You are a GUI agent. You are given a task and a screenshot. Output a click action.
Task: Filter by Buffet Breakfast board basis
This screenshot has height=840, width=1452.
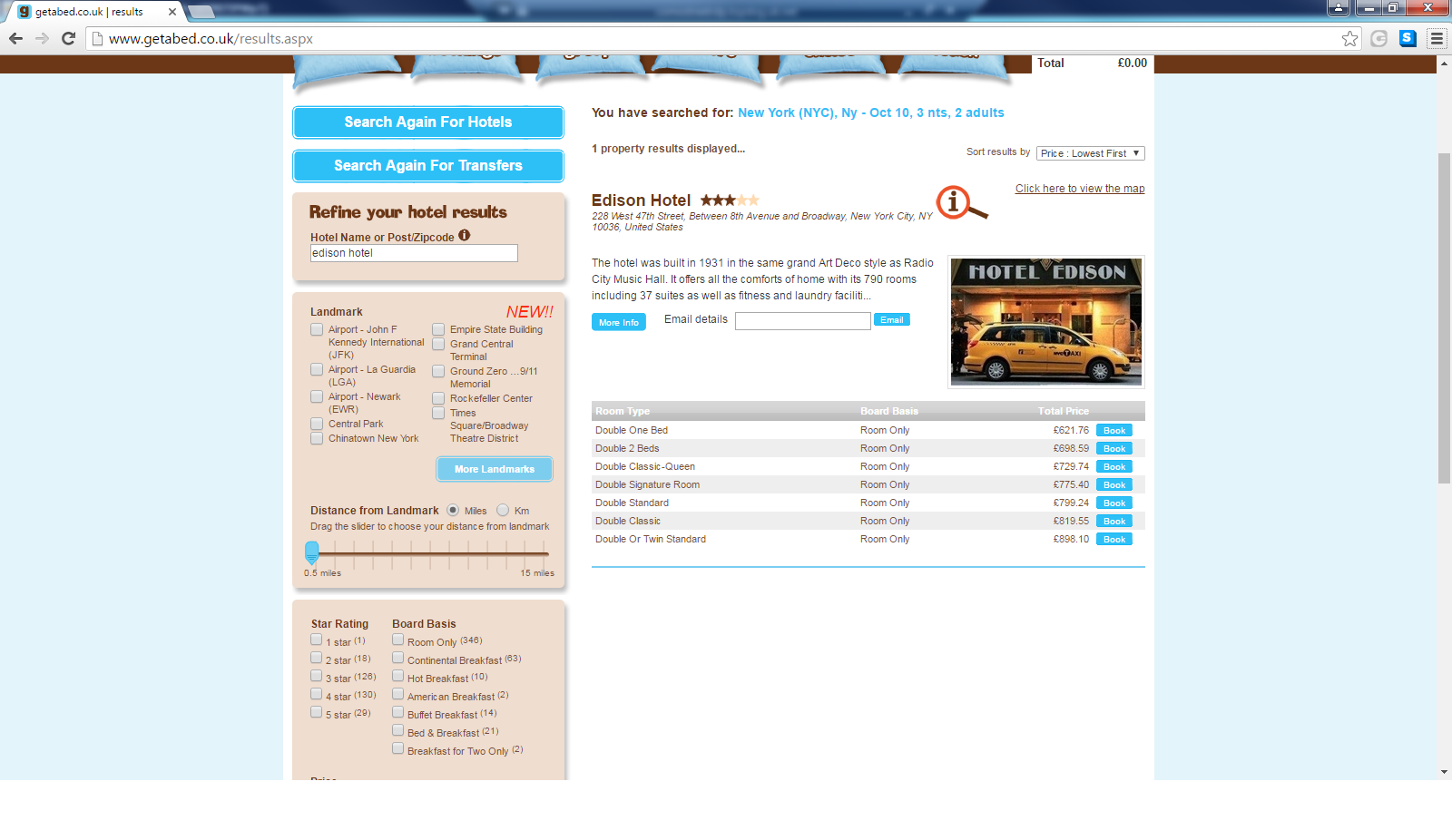coord(397,712)
